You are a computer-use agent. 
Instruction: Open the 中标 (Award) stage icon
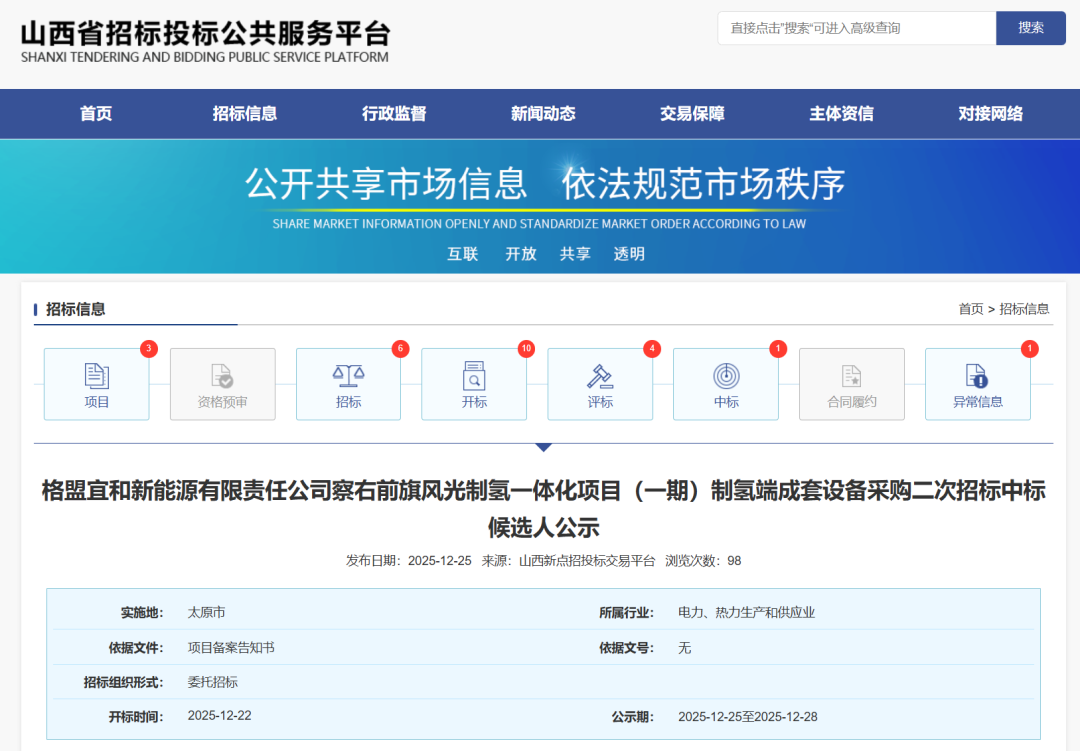[x=726, y=384]
